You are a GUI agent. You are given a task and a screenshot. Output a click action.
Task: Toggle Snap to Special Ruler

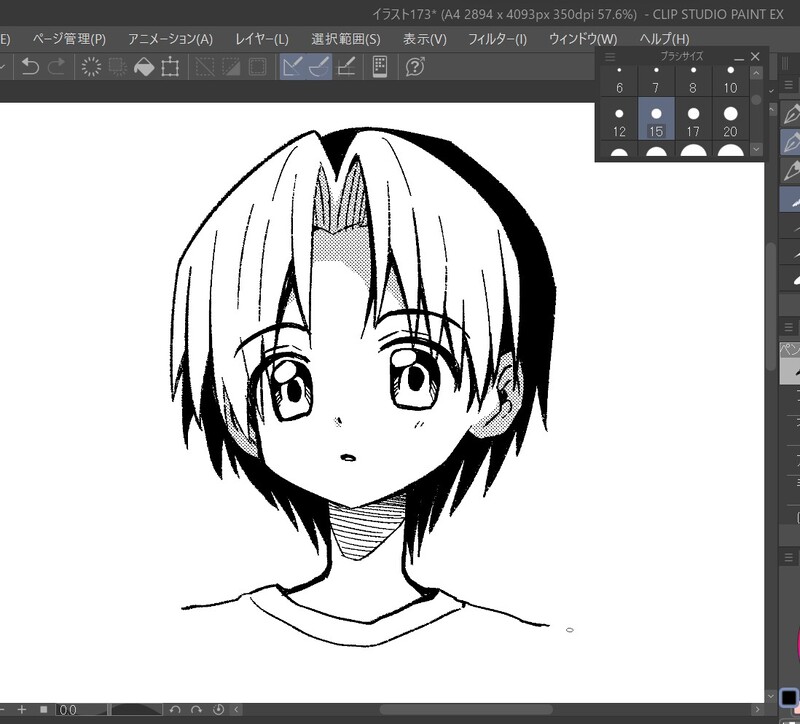319,66
